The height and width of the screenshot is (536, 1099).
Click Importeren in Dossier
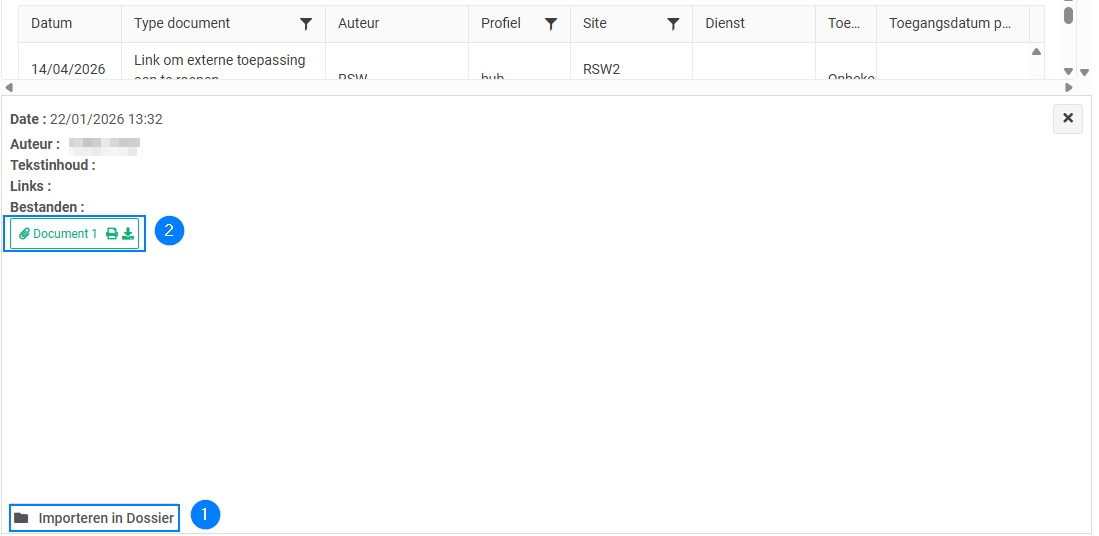point(106,518)
